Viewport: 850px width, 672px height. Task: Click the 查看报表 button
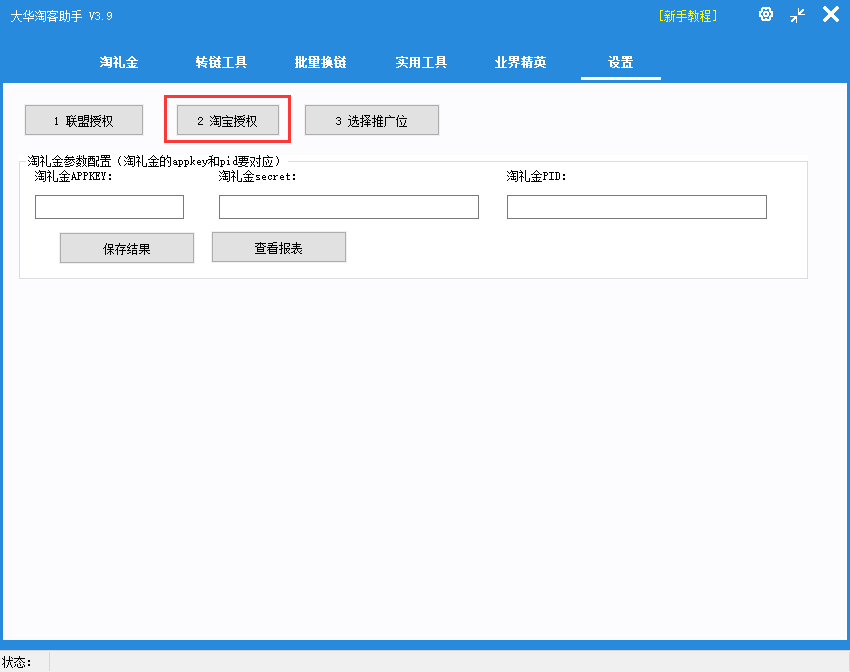[279, 248]
